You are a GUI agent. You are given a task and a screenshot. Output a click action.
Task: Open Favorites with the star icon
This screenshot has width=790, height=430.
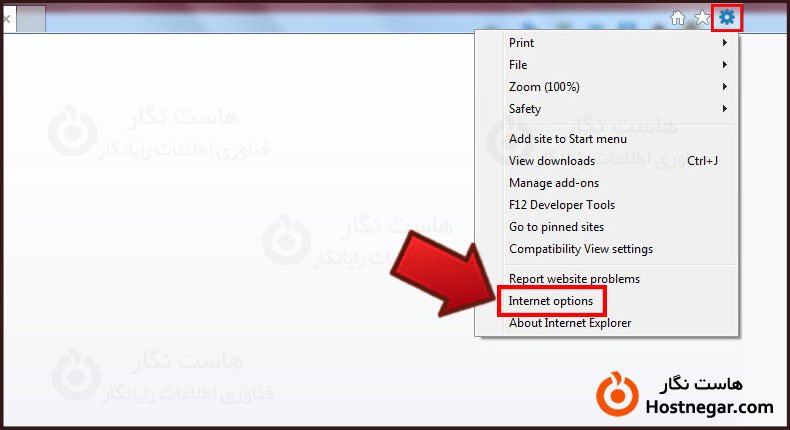point(702,18)
